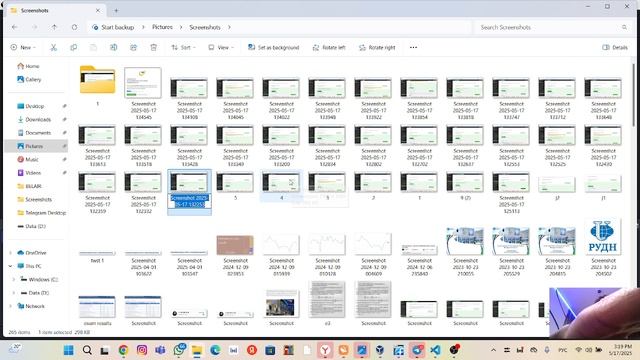Image resolution: width=640 pixels, height=360 pixels.
Task: Select the image named test 1
Action: [x=97, y=256]
